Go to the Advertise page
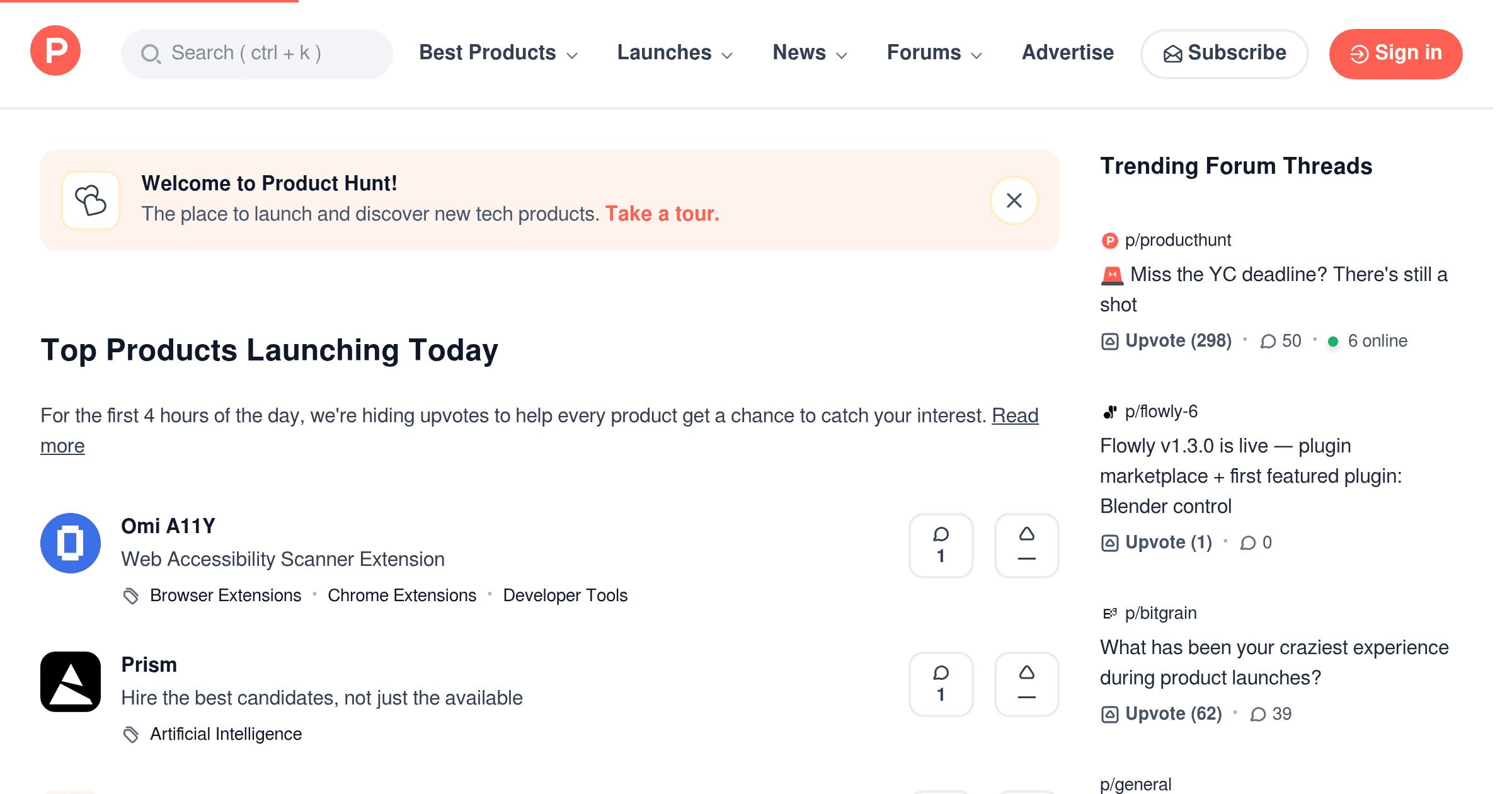1512x794 pixels. pos(1068,53)
